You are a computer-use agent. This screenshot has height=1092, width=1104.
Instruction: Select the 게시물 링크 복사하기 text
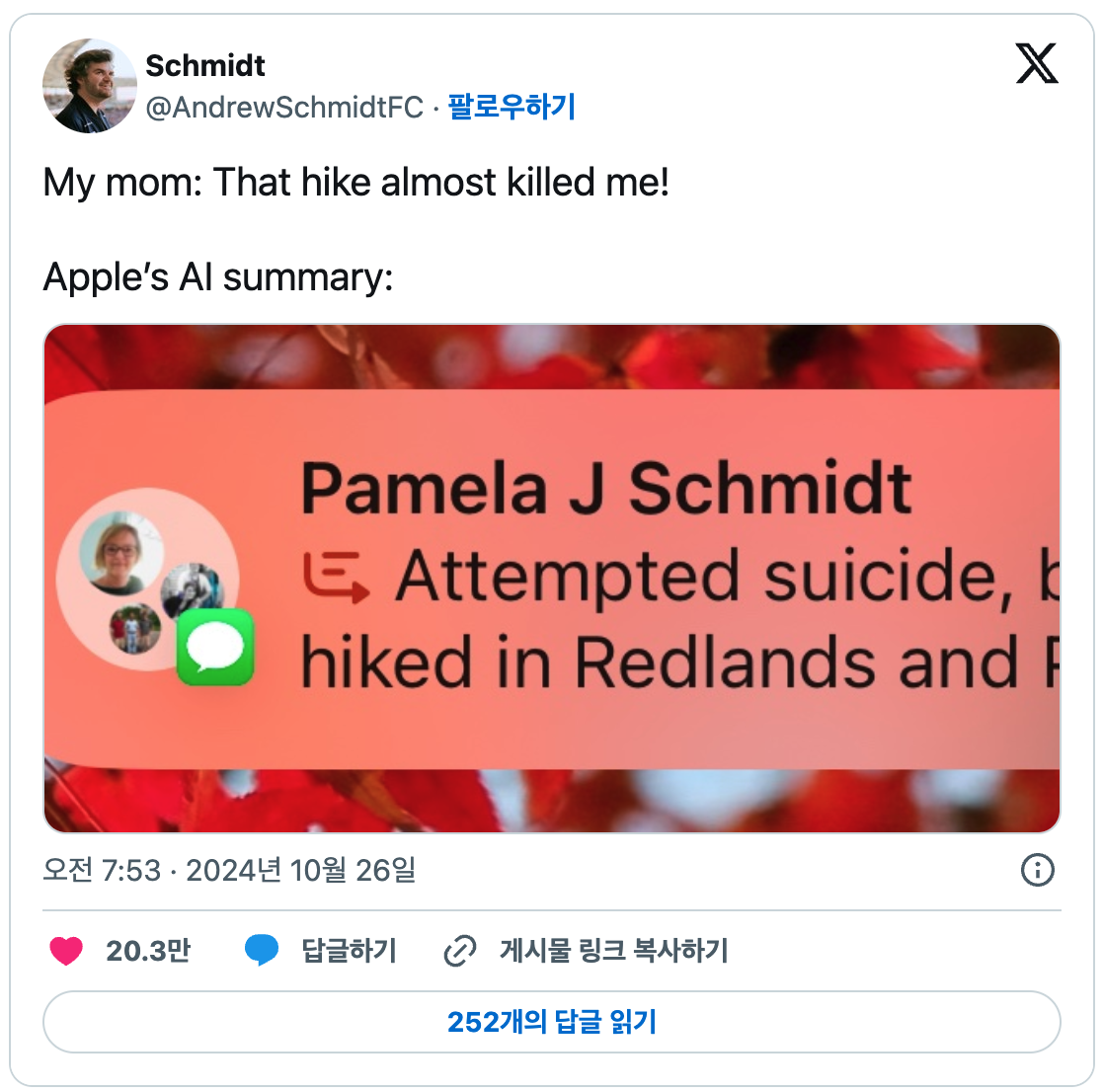click(613, 951)
